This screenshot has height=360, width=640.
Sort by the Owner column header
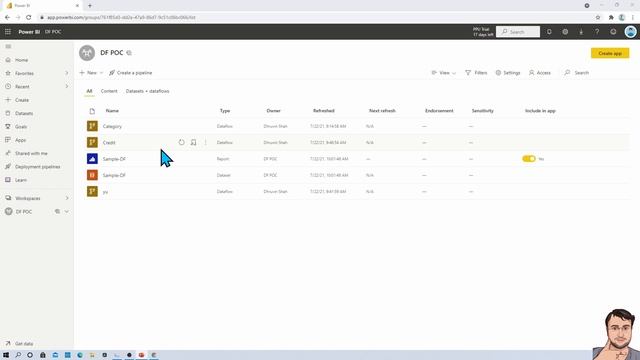pos(273,111)
